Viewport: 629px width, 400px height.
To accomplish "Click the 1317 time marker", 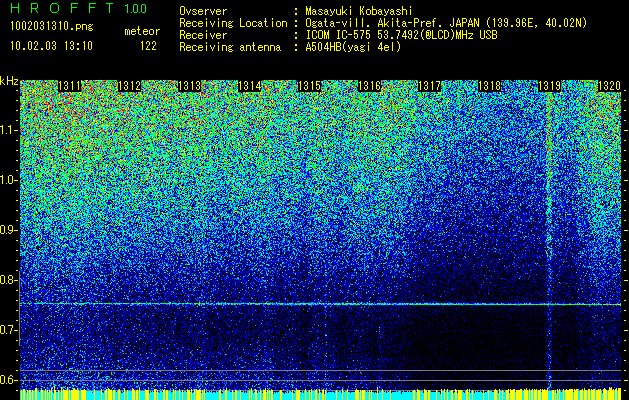I will pos(429,86).
